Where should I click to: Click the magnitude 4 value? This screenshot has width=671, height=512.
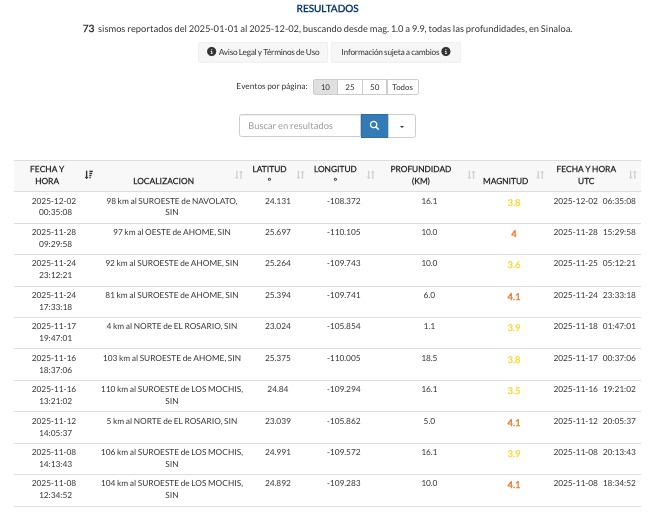(x=514, y=234)
